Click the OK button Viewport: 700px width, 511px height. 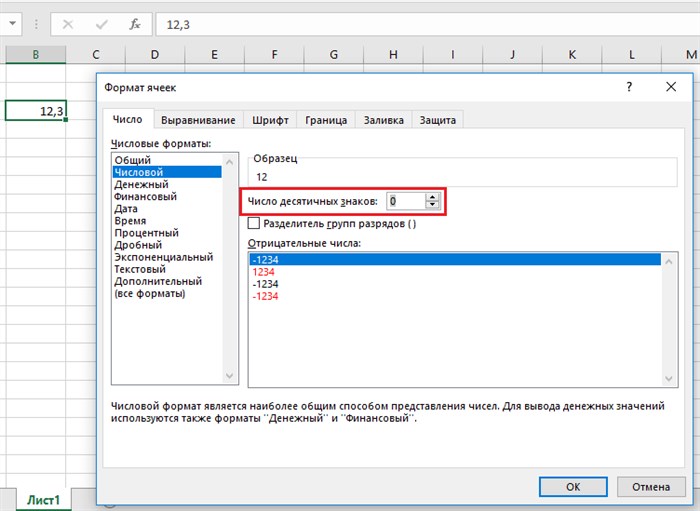pyautogui.click(x=573, y=486)
